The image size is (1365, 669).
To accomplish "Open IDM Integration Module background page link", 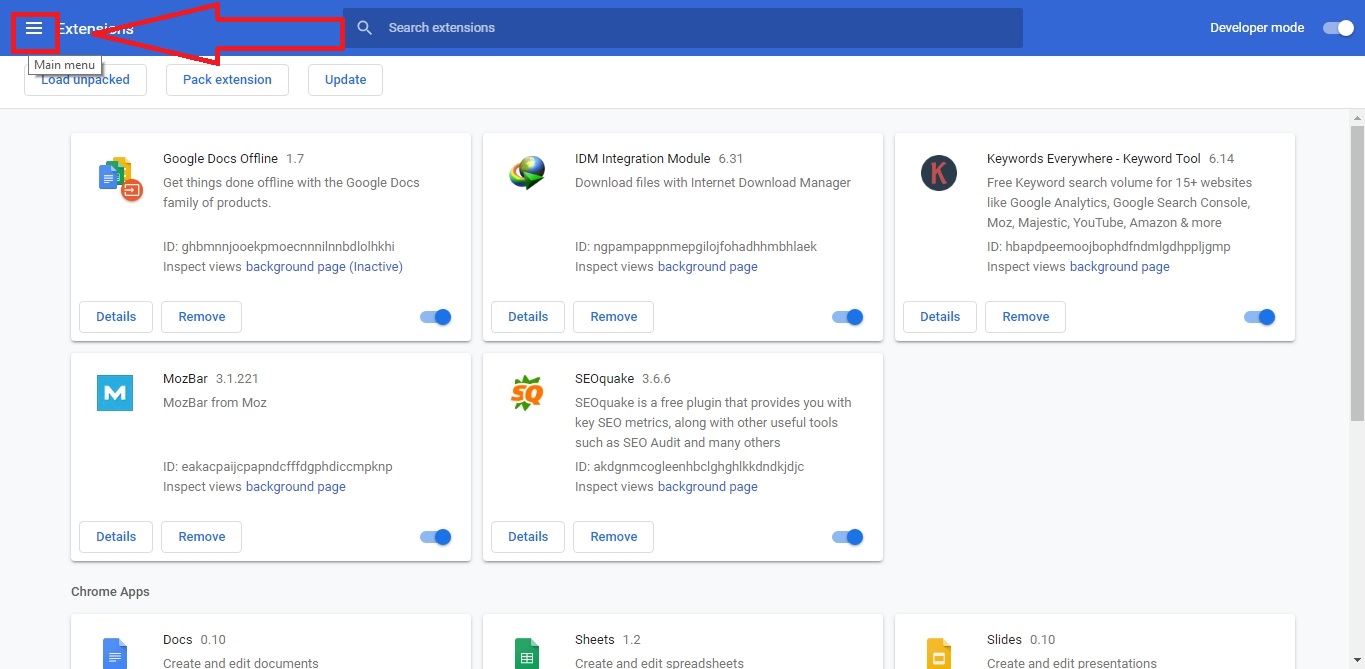I will [x=708, y=267].
